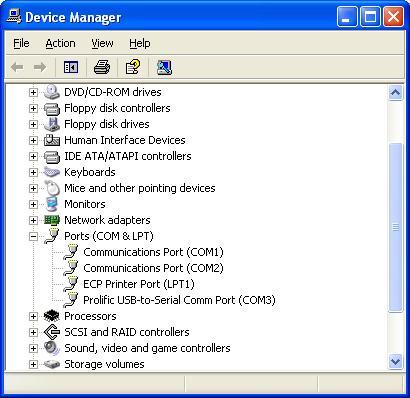Click the COM1 port connector icon

(71, 252)
